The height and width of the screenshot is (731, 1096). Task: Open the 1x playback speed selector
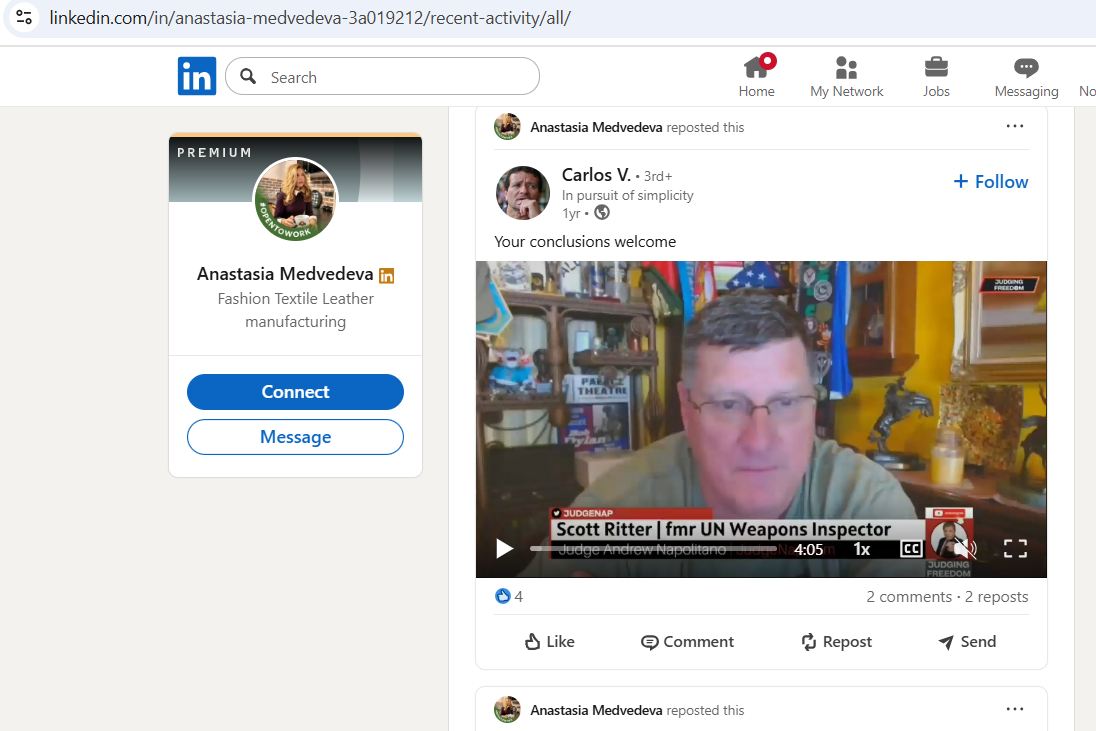(862, 548)
